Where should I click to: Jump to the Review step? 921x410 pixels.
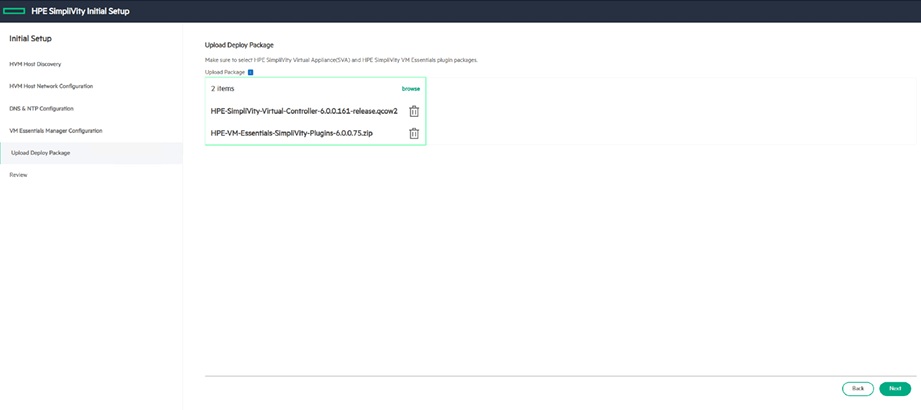[x=18, y=175]
